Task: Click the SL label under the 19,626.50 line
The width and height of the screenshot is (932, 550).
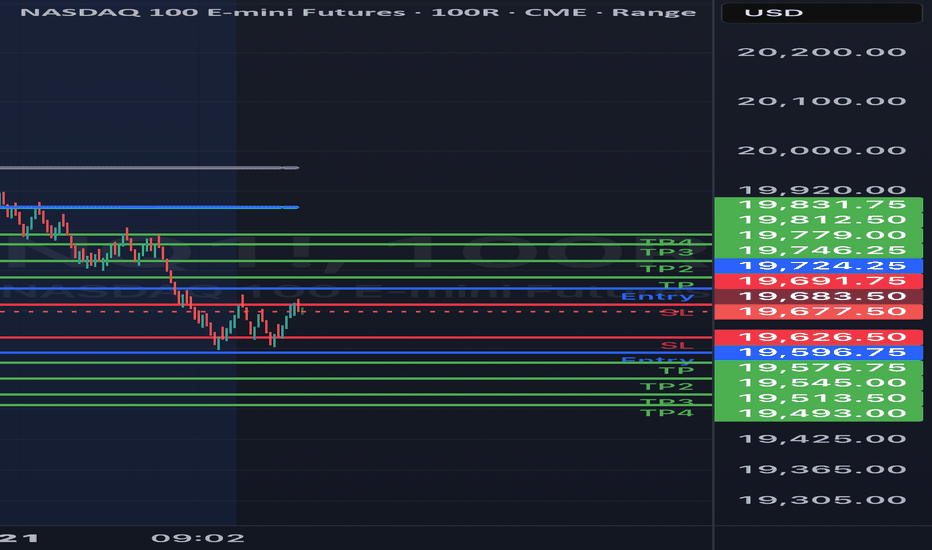Action: [677, 345]
